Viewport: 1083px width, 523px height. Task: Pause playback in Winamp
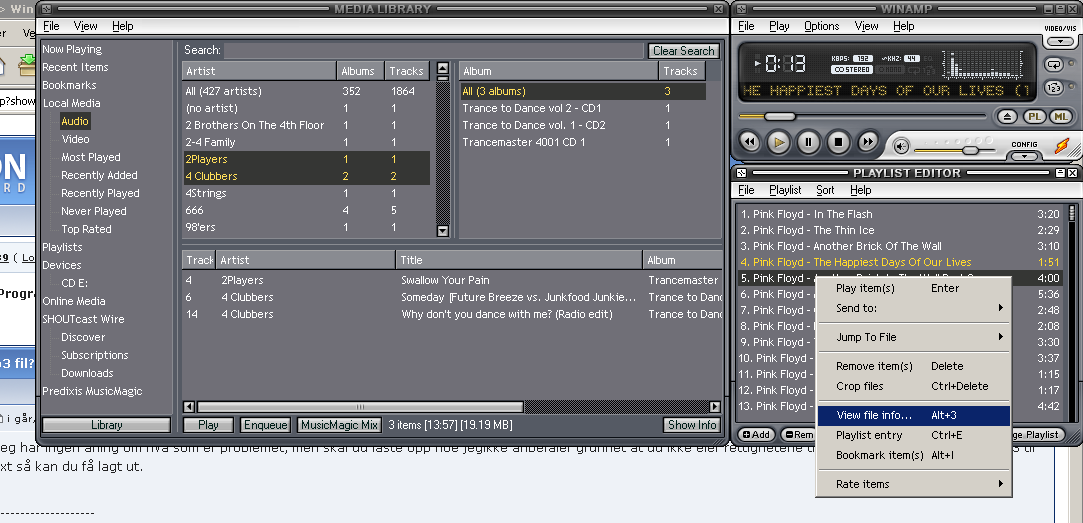tap(808, 143)
